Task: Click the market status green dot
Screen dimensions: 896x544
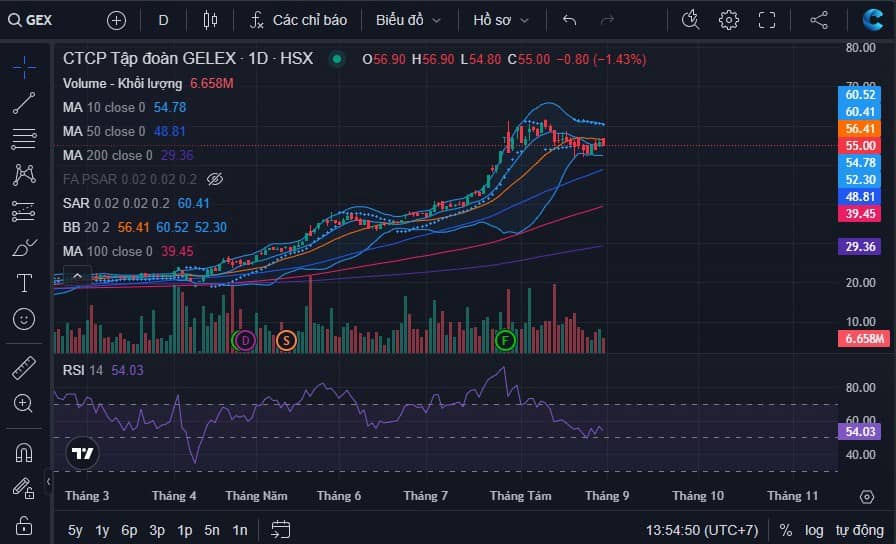Action: (x=337, y=59)
